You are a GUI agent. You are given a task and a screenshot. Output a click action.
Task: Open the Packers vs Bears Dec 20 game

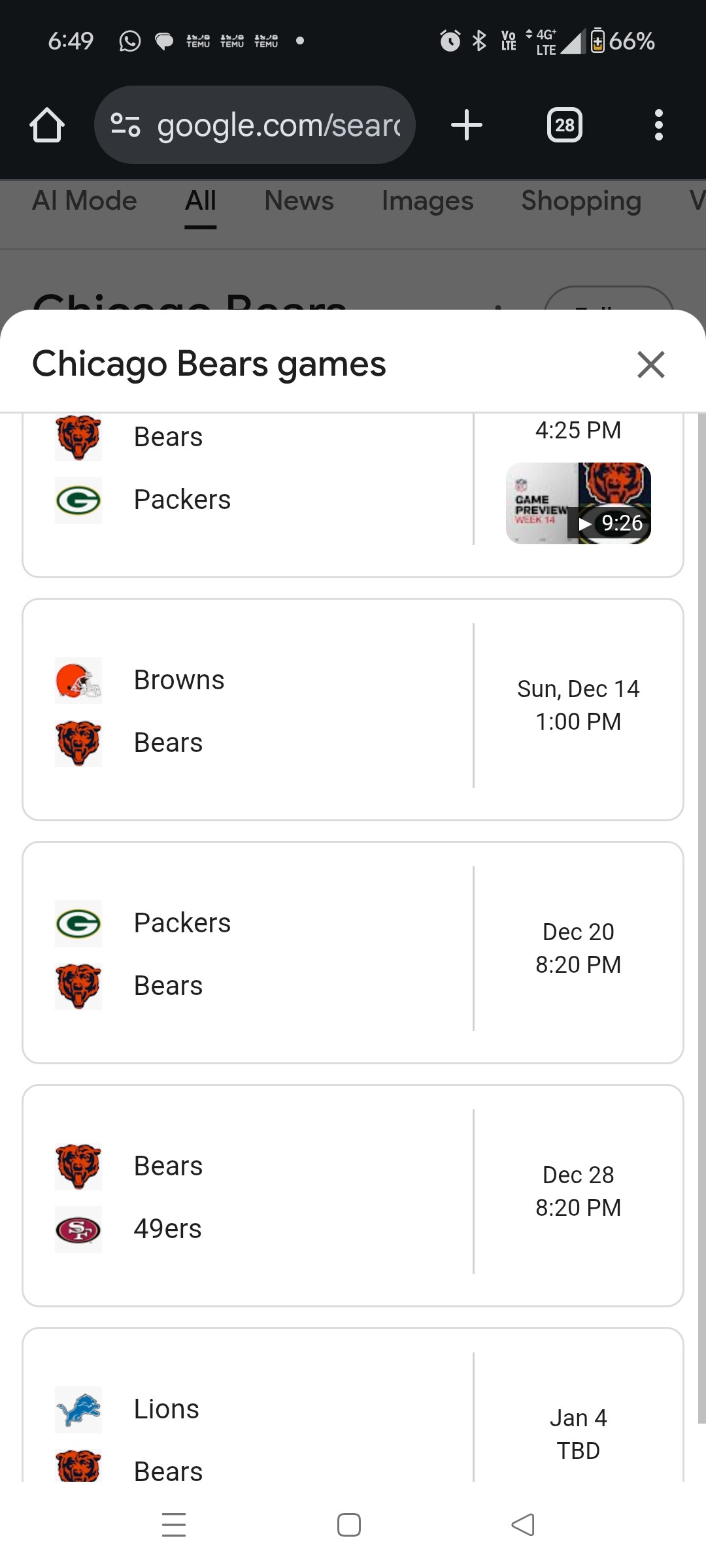pos(353,953)
